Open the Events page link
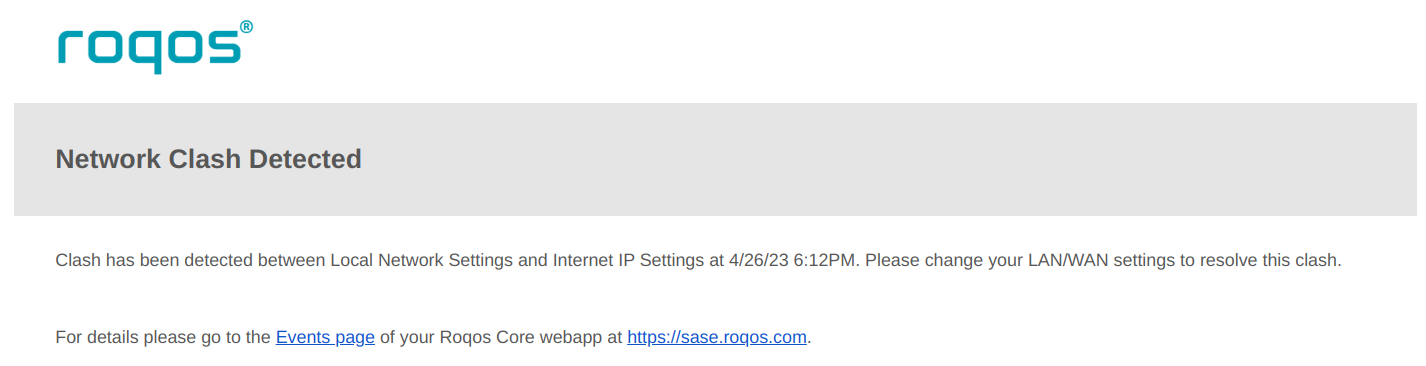Viewport: 1426px width, 366px height. pos(325,337)
